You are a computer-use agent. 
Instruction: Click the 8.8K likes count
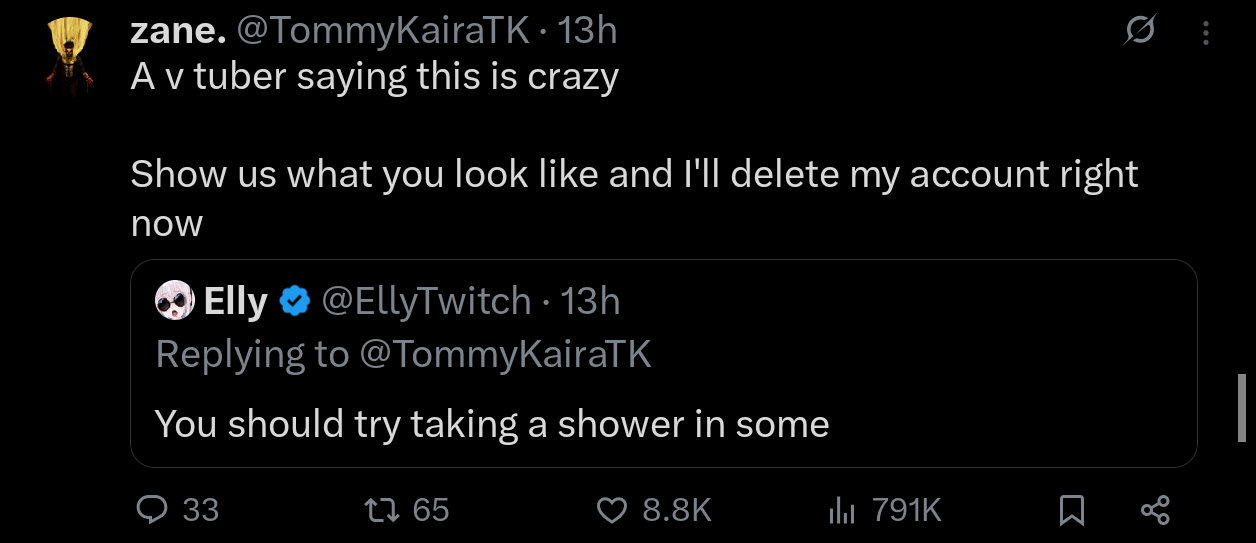tap(676, 511)
